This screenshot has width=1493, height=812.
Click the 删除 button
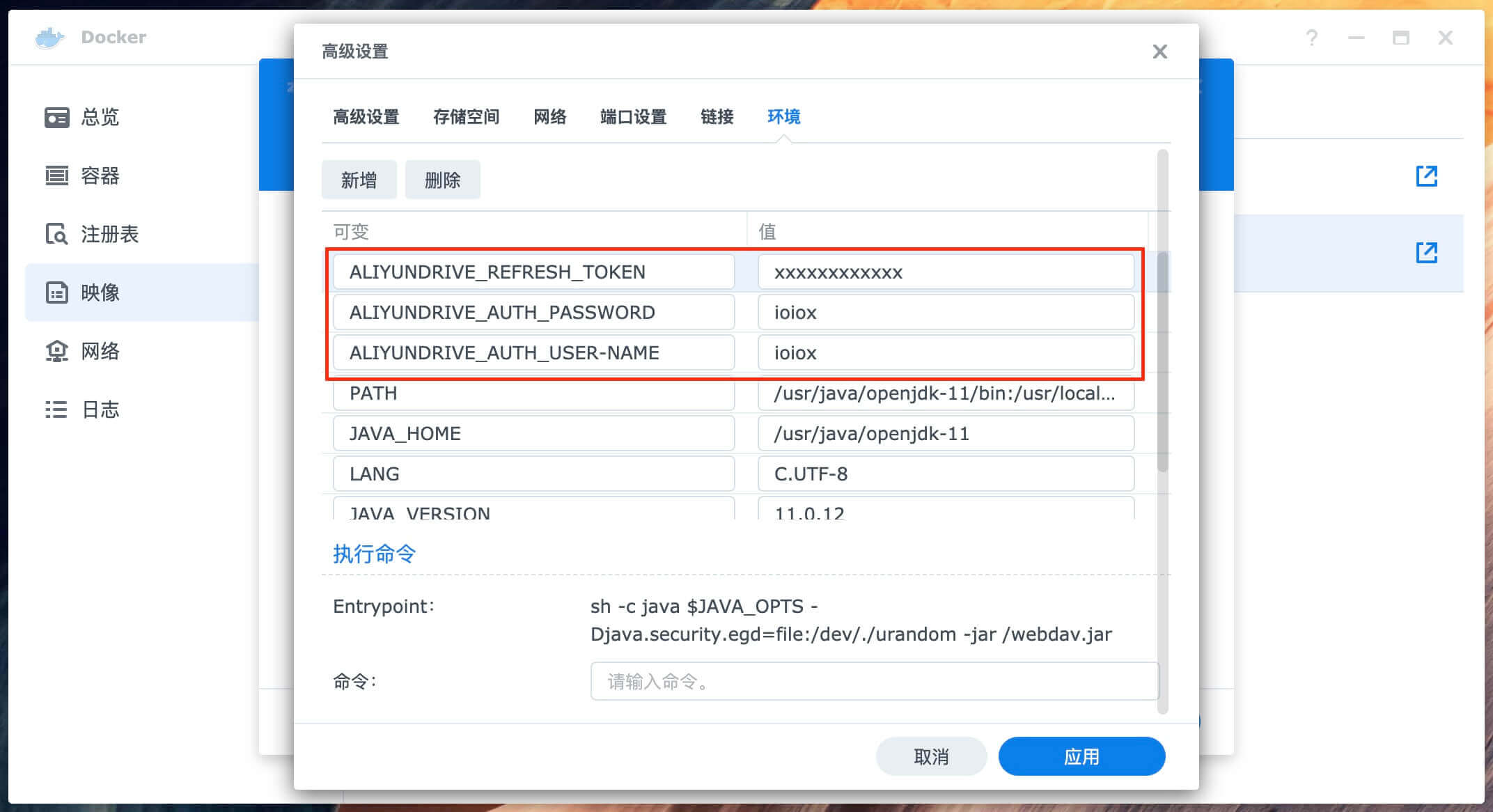(443, 180)
